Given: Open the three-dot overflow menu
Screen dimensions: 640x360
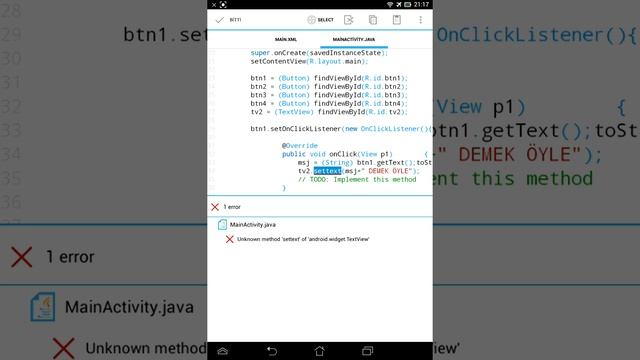Looking at the screenshot, I should (420, 20).
